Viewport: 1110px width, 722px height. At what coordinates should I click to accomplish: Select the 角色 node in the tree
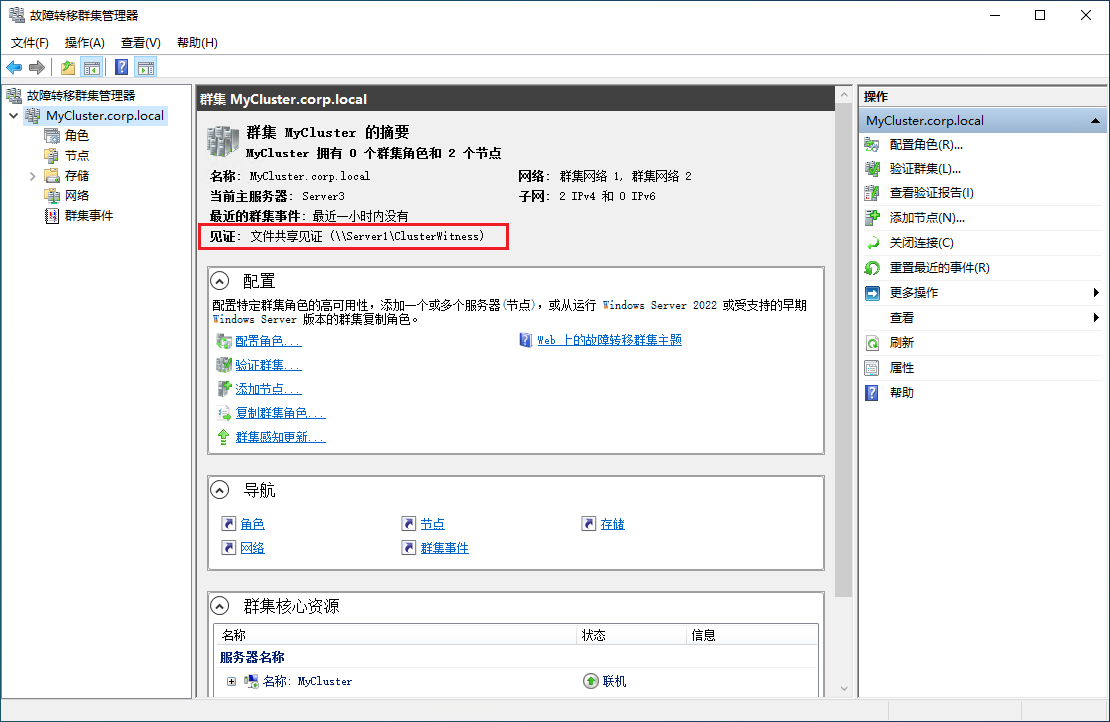(x=76, y=135)
